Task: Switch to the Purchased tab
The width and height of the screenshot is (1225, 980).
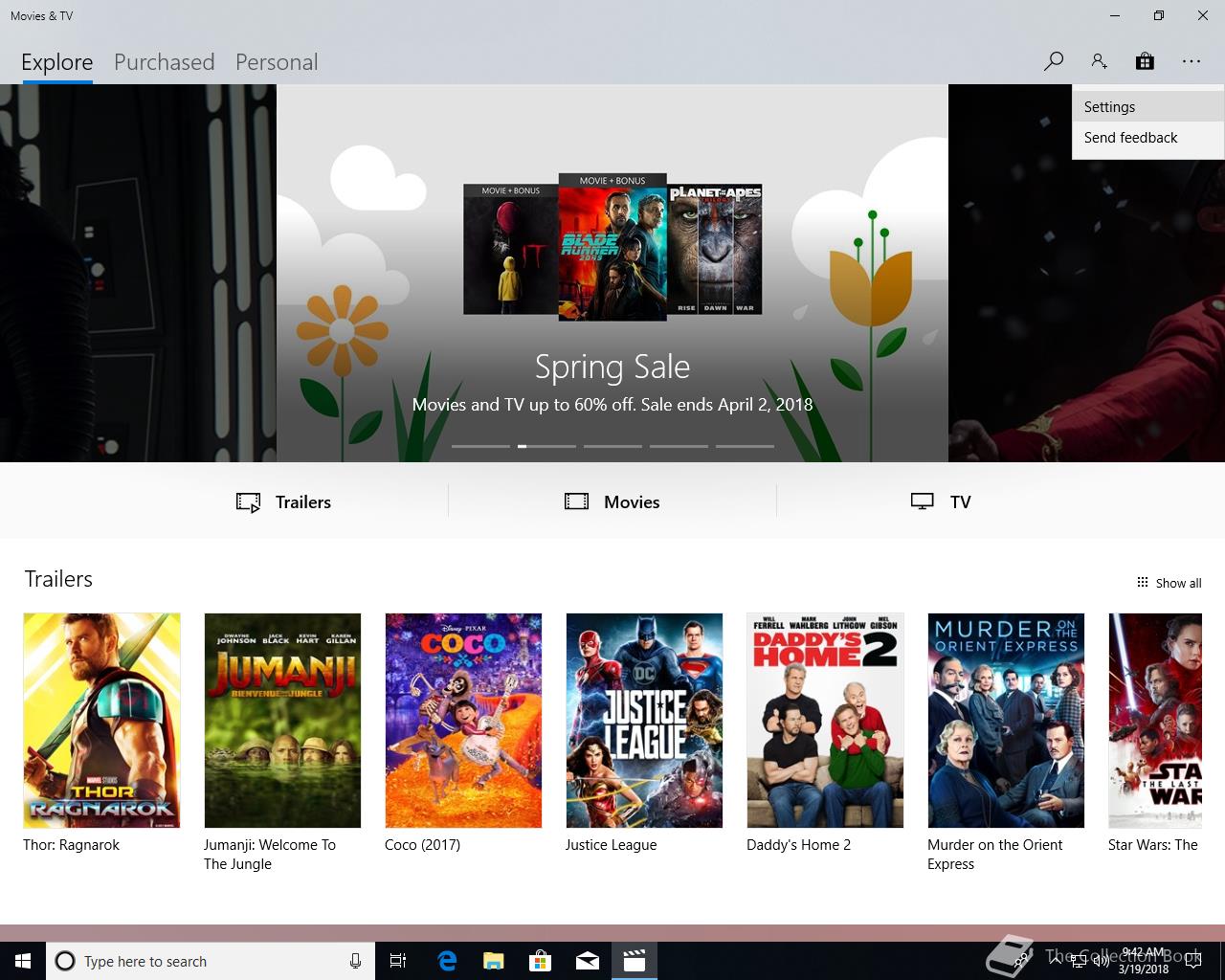Action: (165, 62)
